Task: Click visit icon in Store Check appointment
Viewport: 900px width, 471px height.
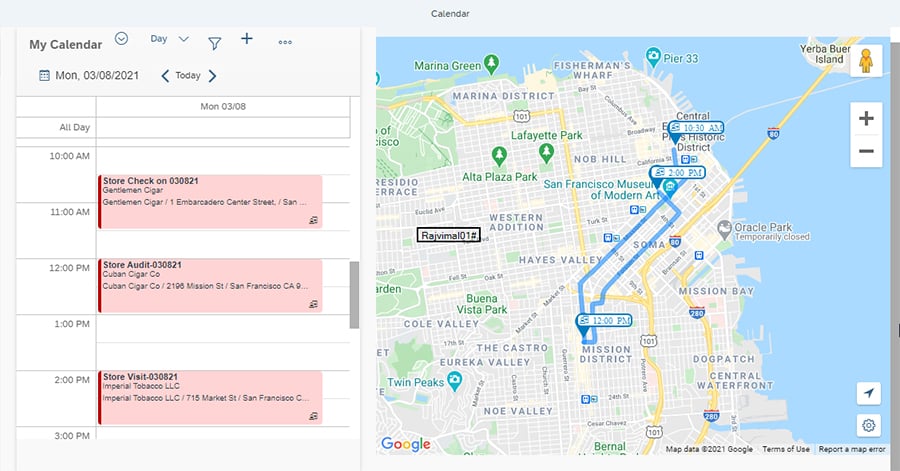Action: click(313, 220)
